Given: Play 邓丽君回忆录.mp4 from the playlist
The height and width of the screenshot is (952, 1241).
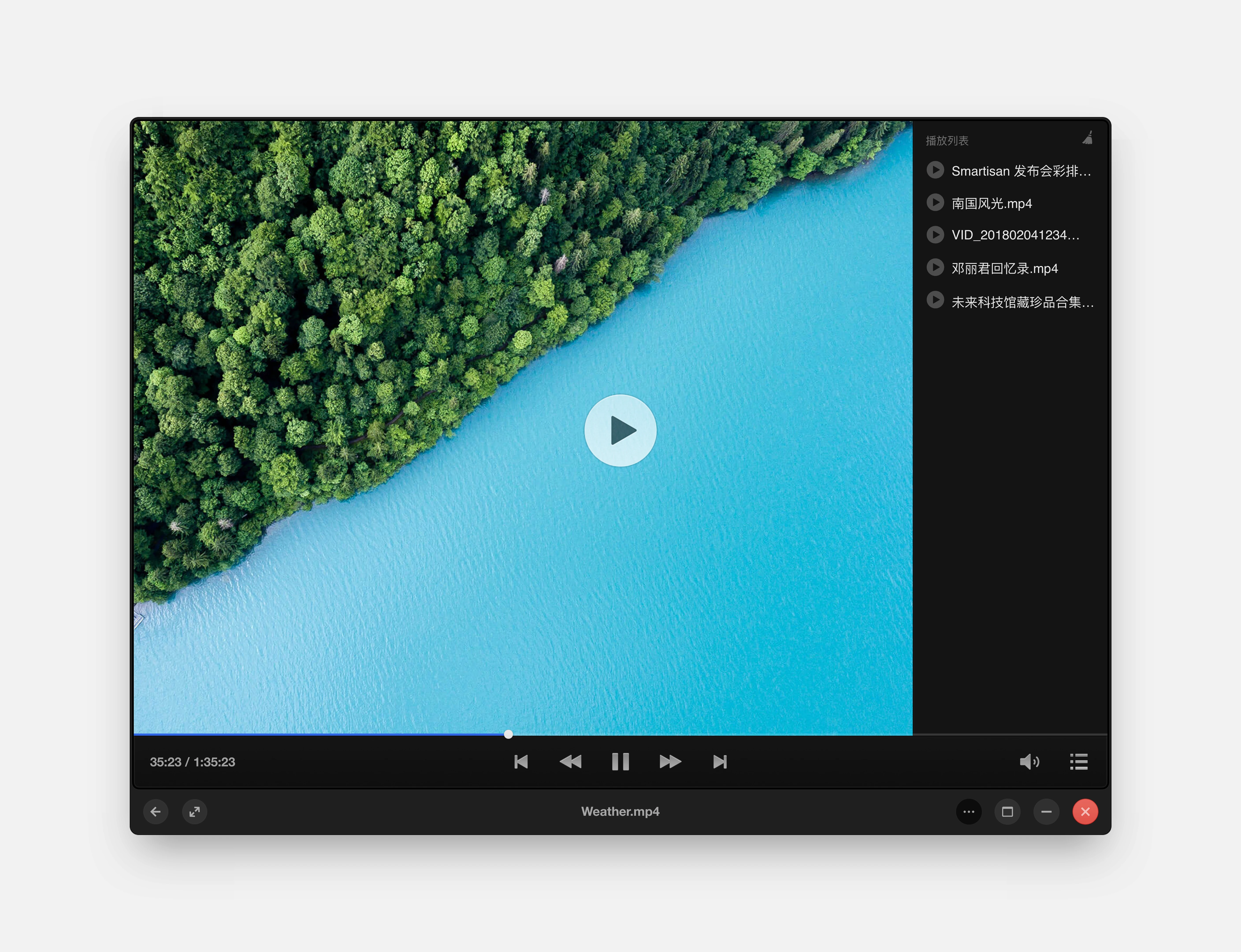Looking at the screenshot, I should [x=935, y=268].
